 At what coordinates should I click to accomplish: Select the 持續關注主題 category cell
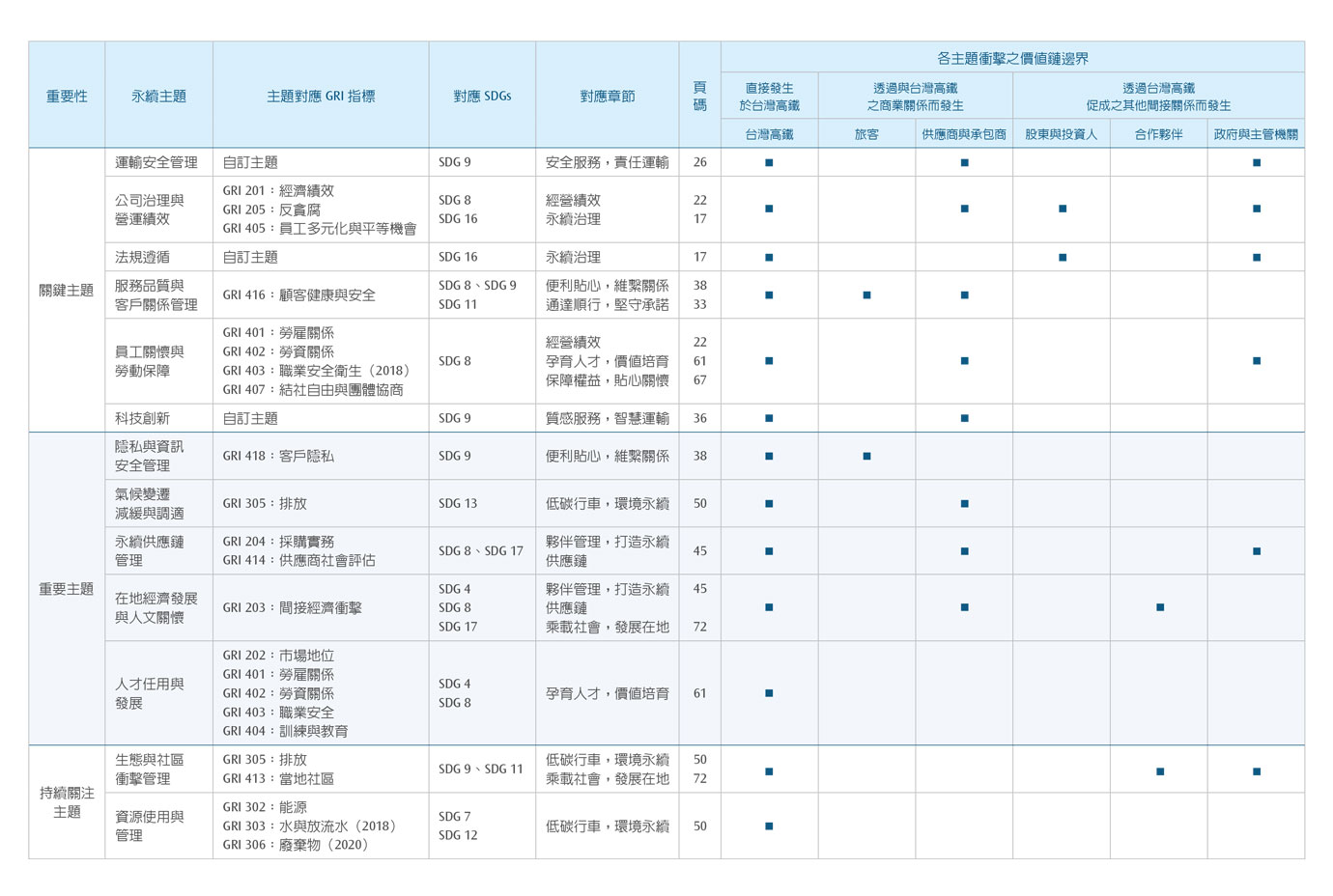coord(67,801)
